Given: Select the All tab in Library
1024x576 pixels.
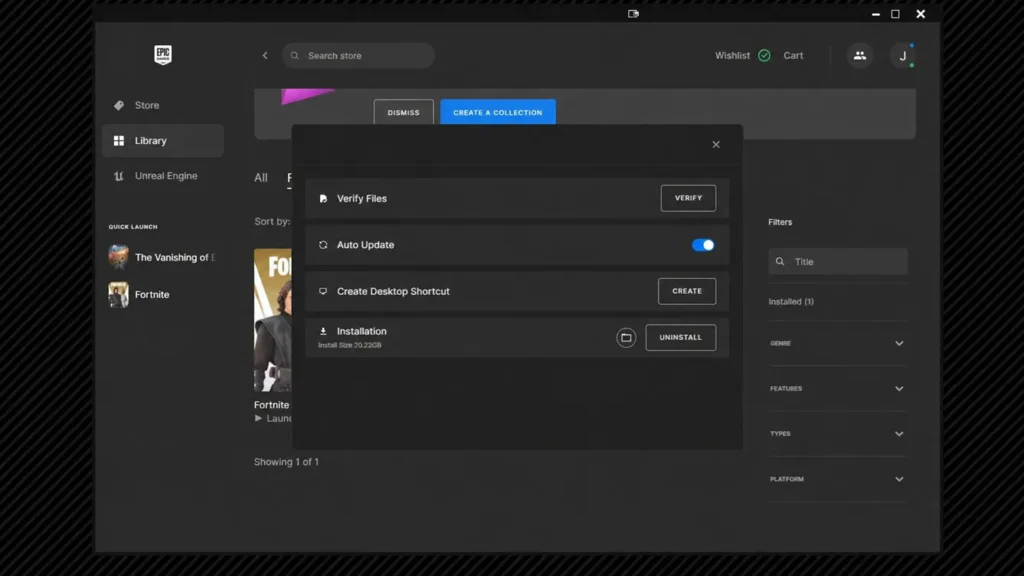Looking at the screenshot, I should coord(261,178).
